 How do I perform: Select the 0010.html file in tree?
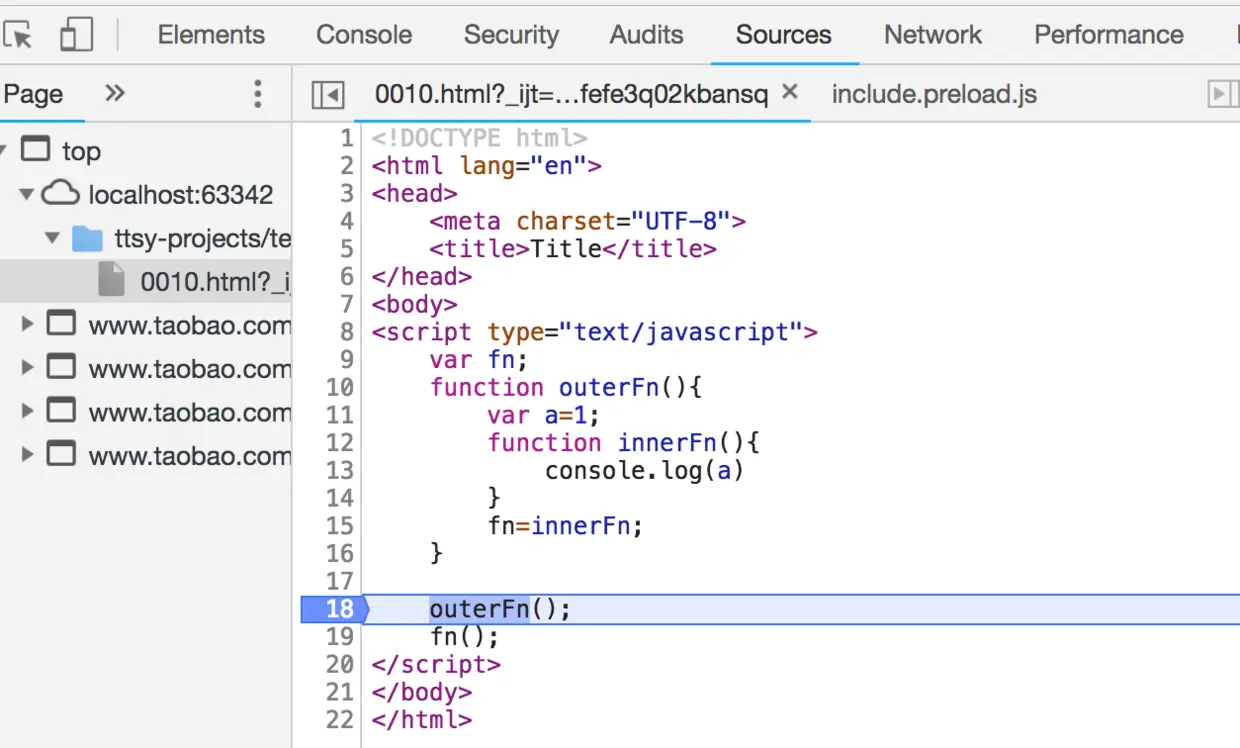[x=215, y=283]
